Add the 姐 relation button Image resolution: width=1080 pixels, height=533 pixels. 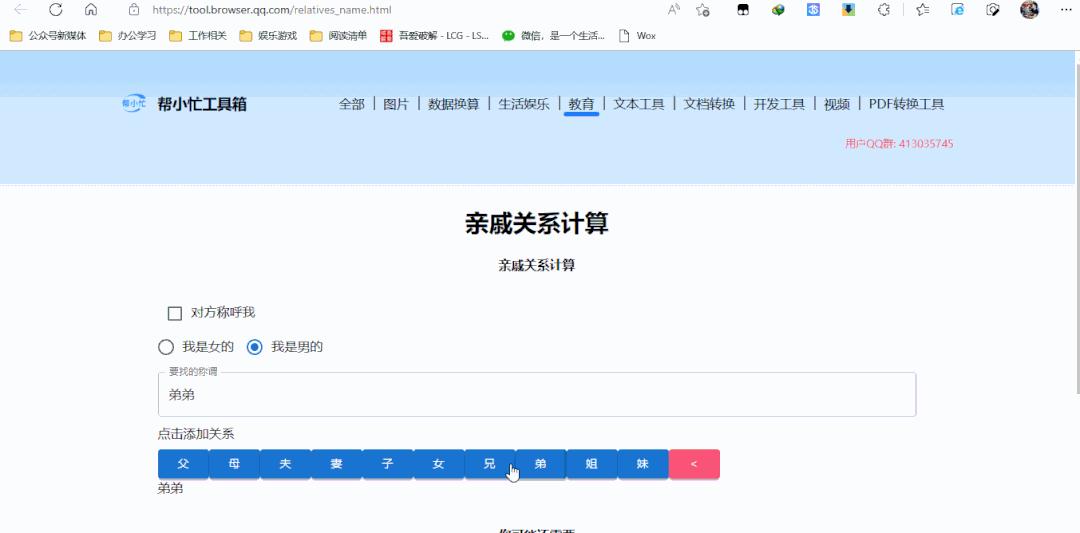592,464
